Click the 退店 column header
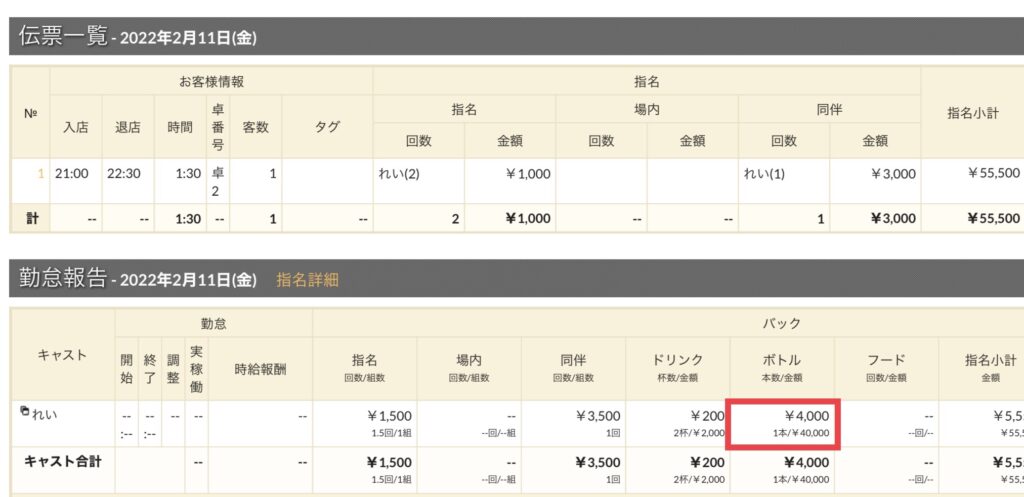 tap(128, 127)
